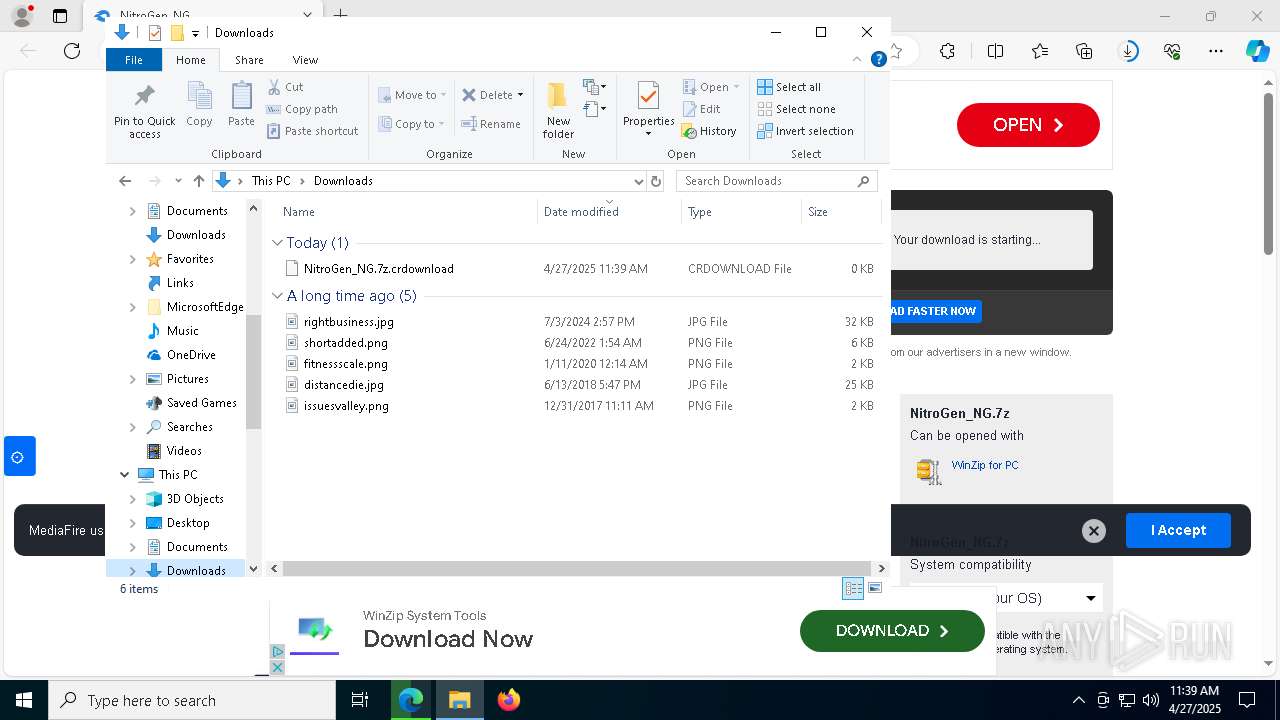This screenshot has width=1280, height=720.
Task: Collapse the A long time ago group
Action: point(278,296)
